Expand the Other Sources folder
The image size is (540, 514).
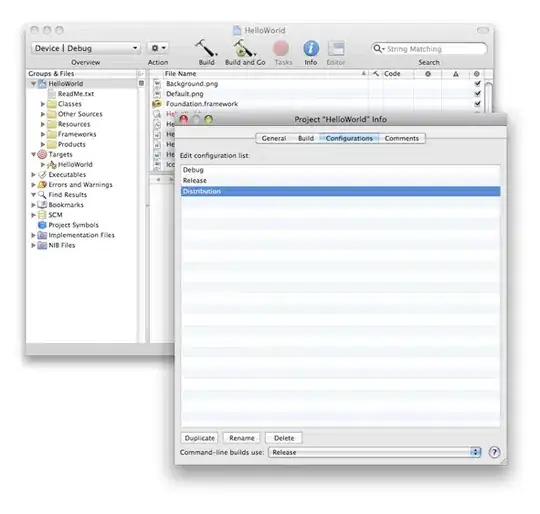coord(42,114)
